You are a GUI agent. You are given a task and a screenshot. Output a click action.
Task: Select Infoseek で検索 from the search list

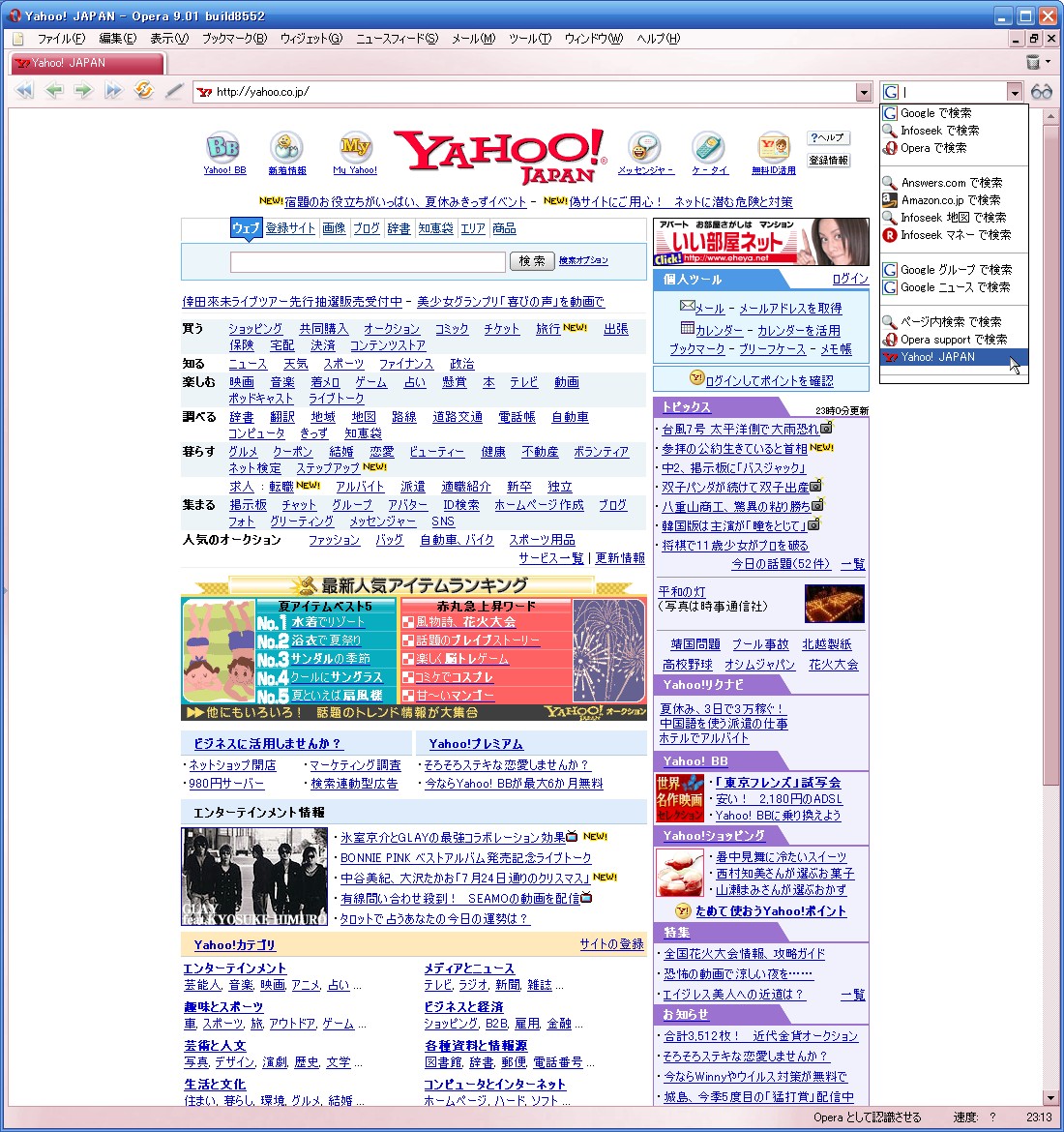coord(954,130)
